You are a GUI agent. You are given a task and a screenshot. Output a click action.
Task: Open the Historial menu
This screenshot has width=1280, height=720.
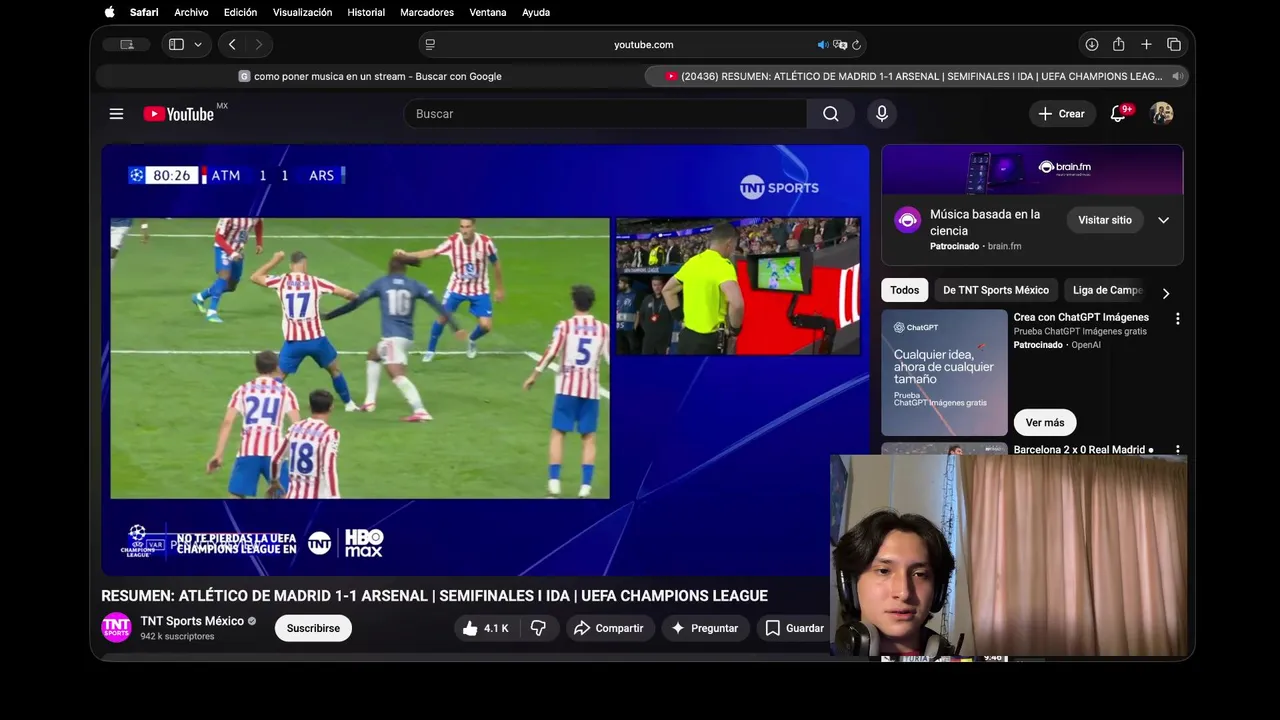(366, 12)
